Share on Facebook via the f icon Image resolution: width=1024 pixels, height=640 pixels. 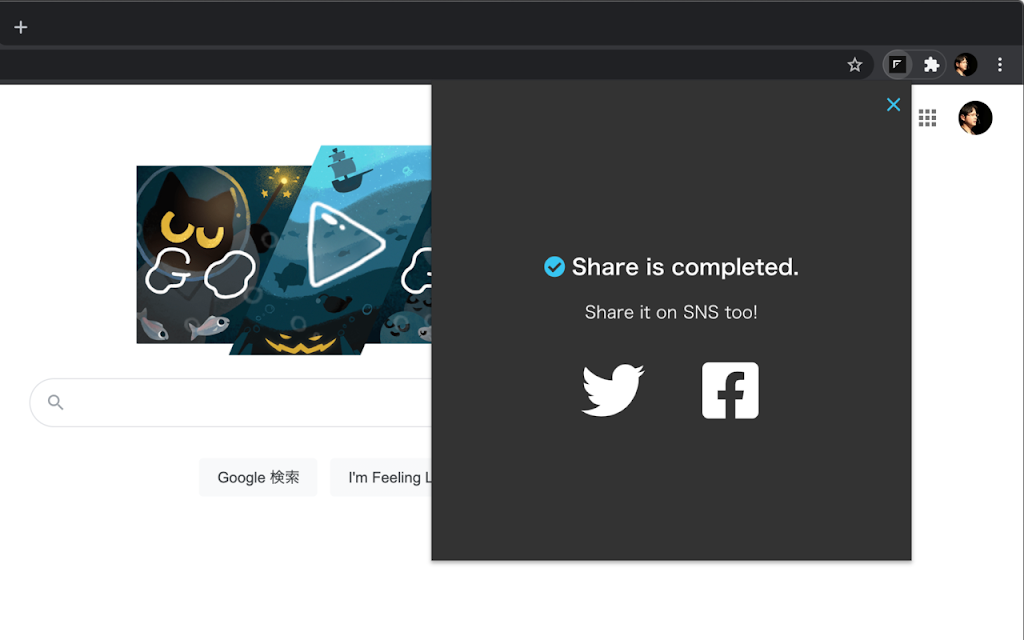click(x=730, y=391)
